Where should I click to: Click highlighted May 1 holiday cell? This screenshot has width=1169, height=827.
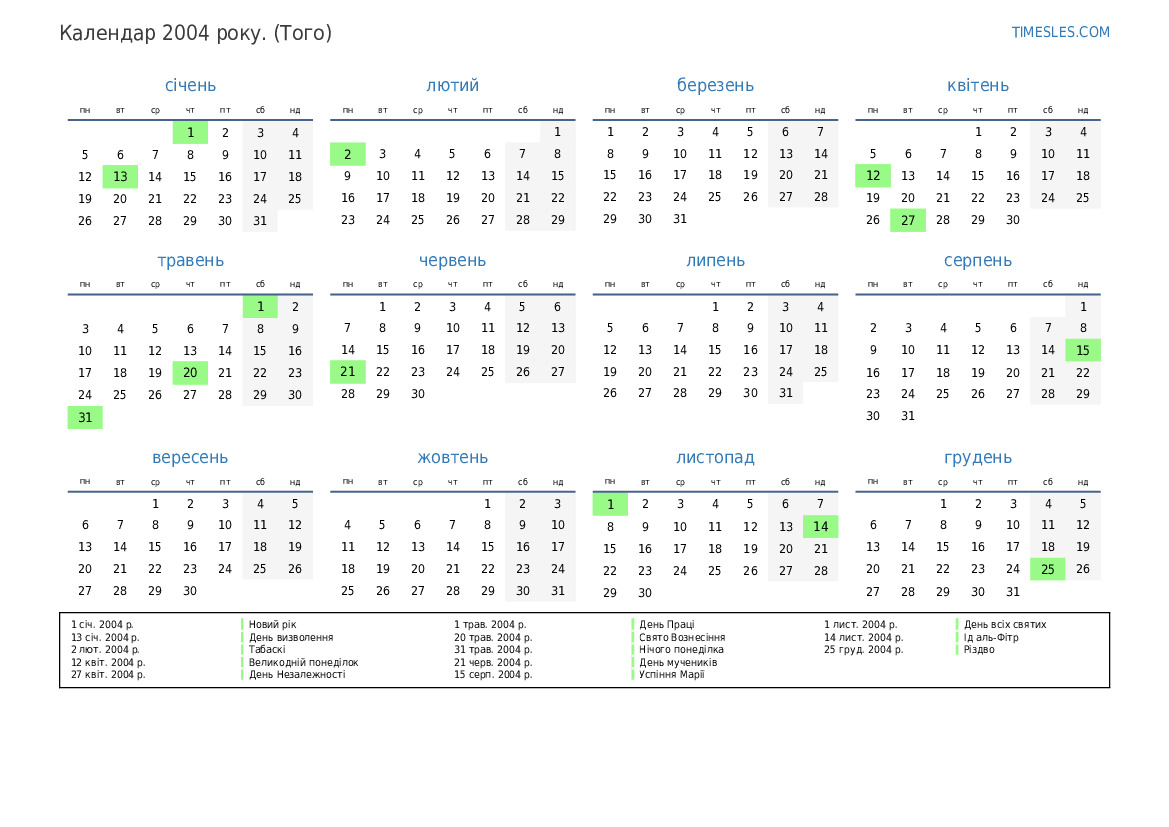pos(260,306)
